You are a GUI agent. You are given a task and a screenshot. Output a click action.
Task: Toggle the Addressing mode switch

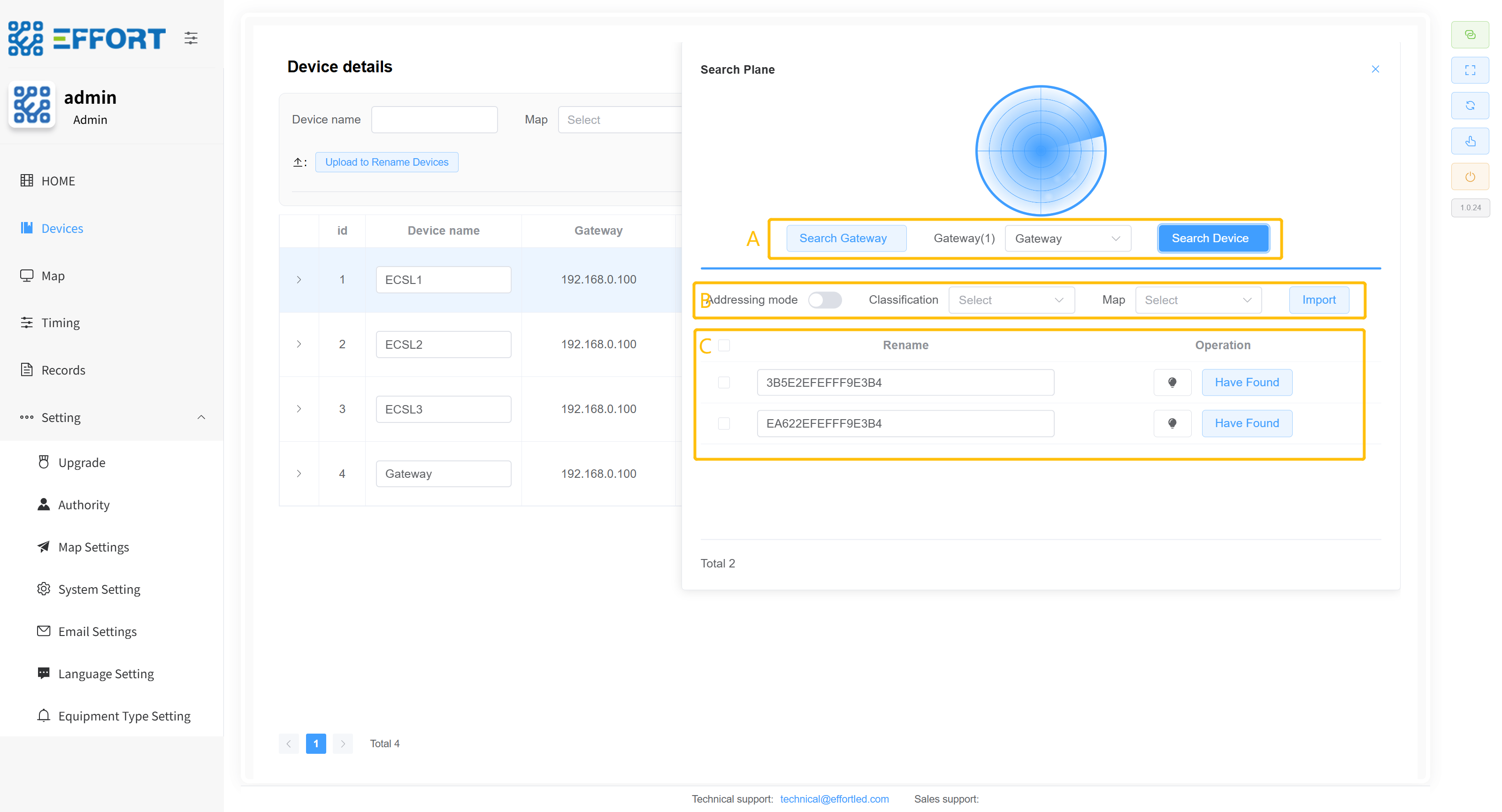pos(825,299)
